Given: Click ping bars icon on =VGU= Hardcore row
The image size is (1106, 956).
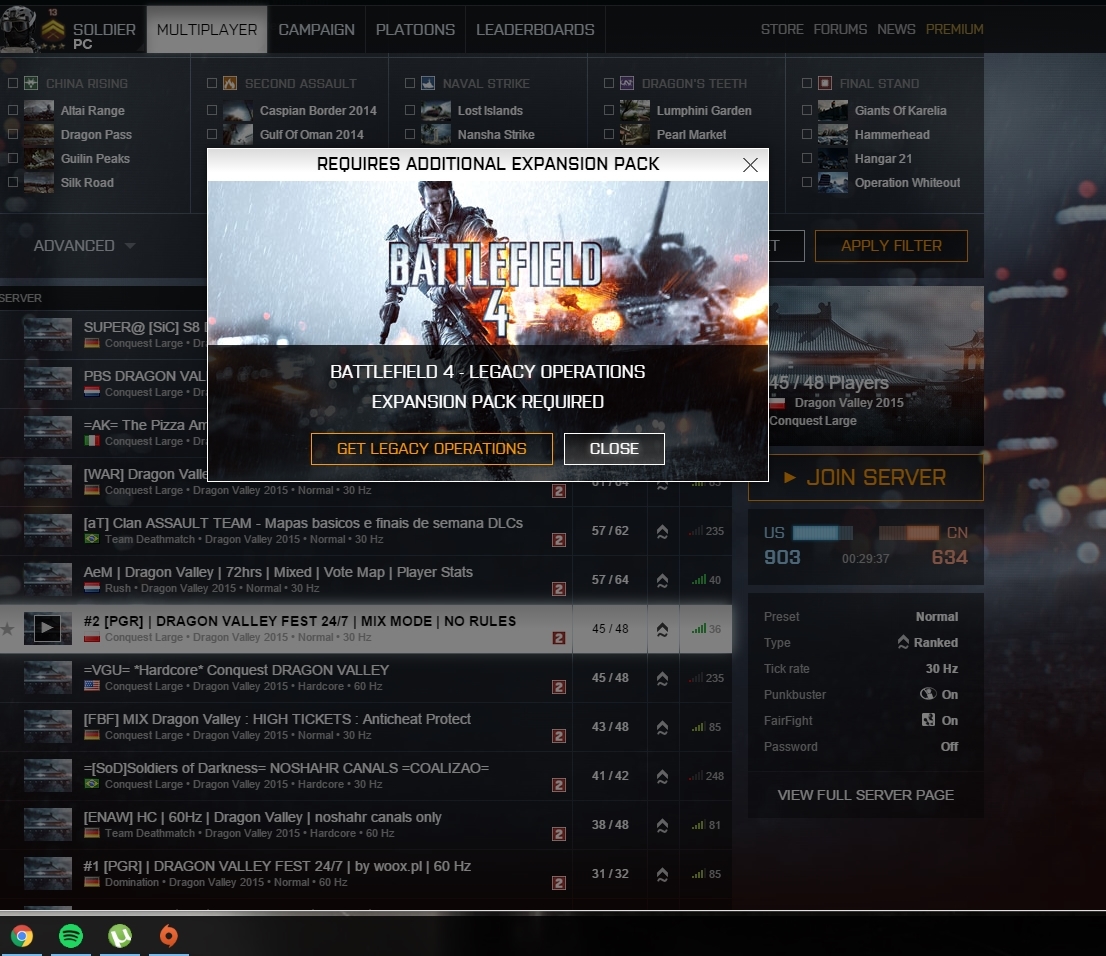Looking at the screenshot, I should (x=696, y=678).
